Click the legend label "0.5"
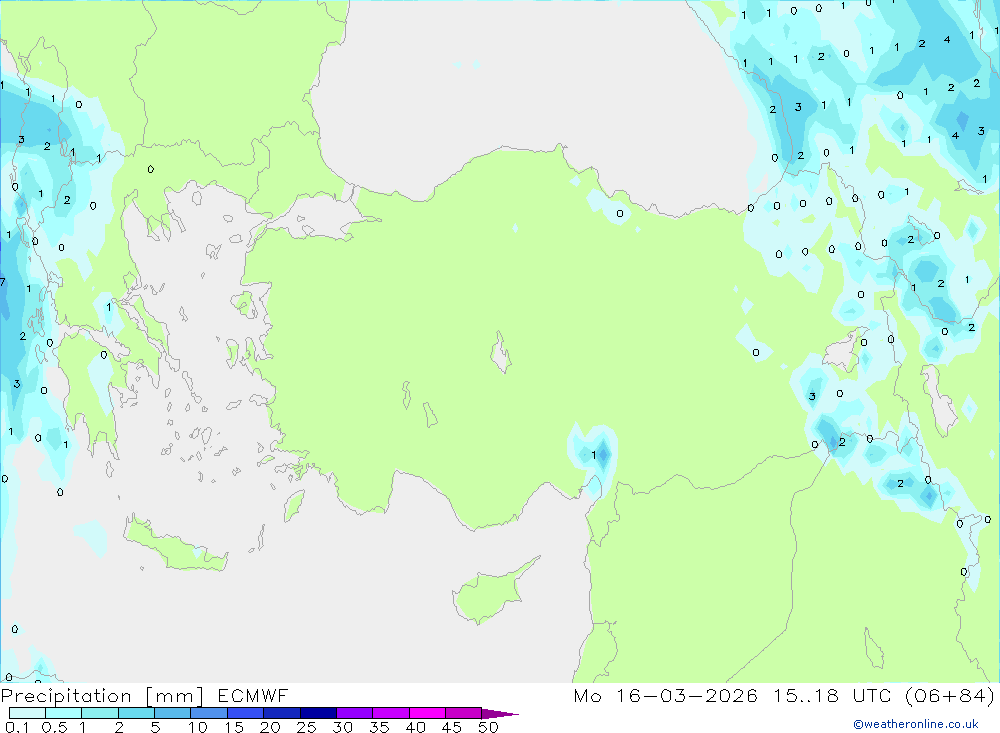The image size is (1000, 733). (54, 727)
